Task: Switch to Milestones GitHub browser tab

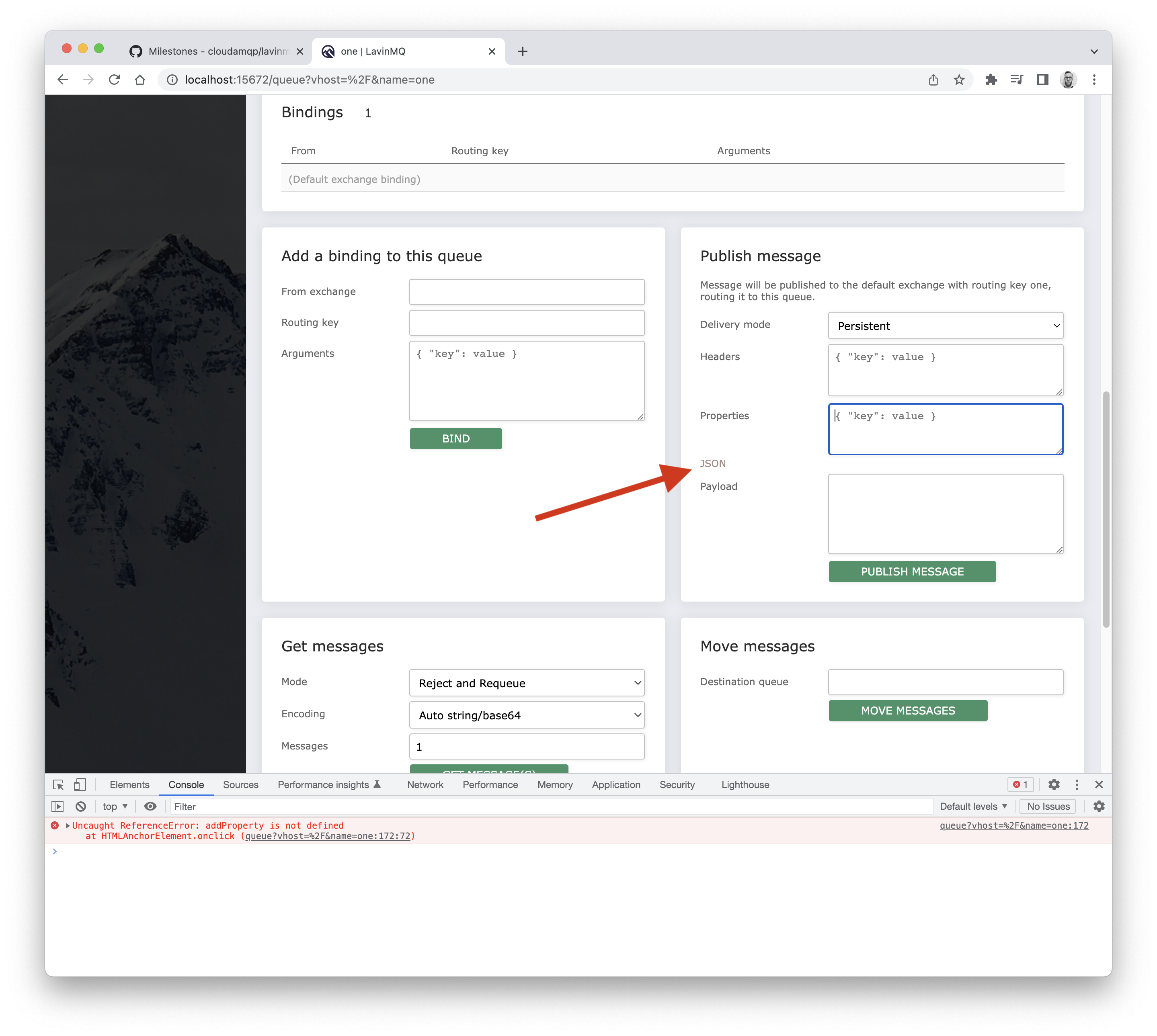Action: (x=216, y=51)
